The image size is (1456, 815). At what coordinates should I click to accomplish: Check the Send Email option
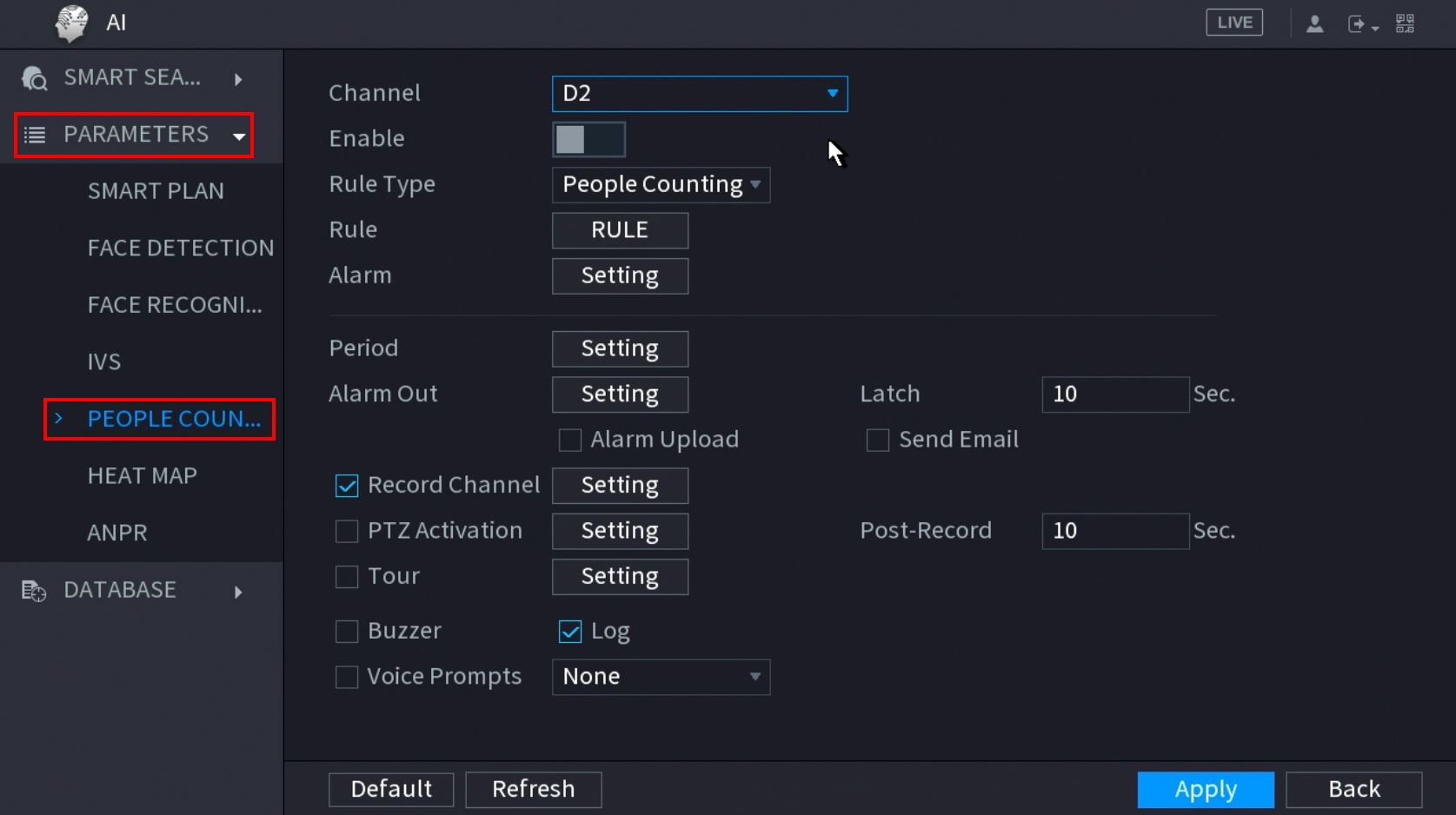tap(878, 441)
